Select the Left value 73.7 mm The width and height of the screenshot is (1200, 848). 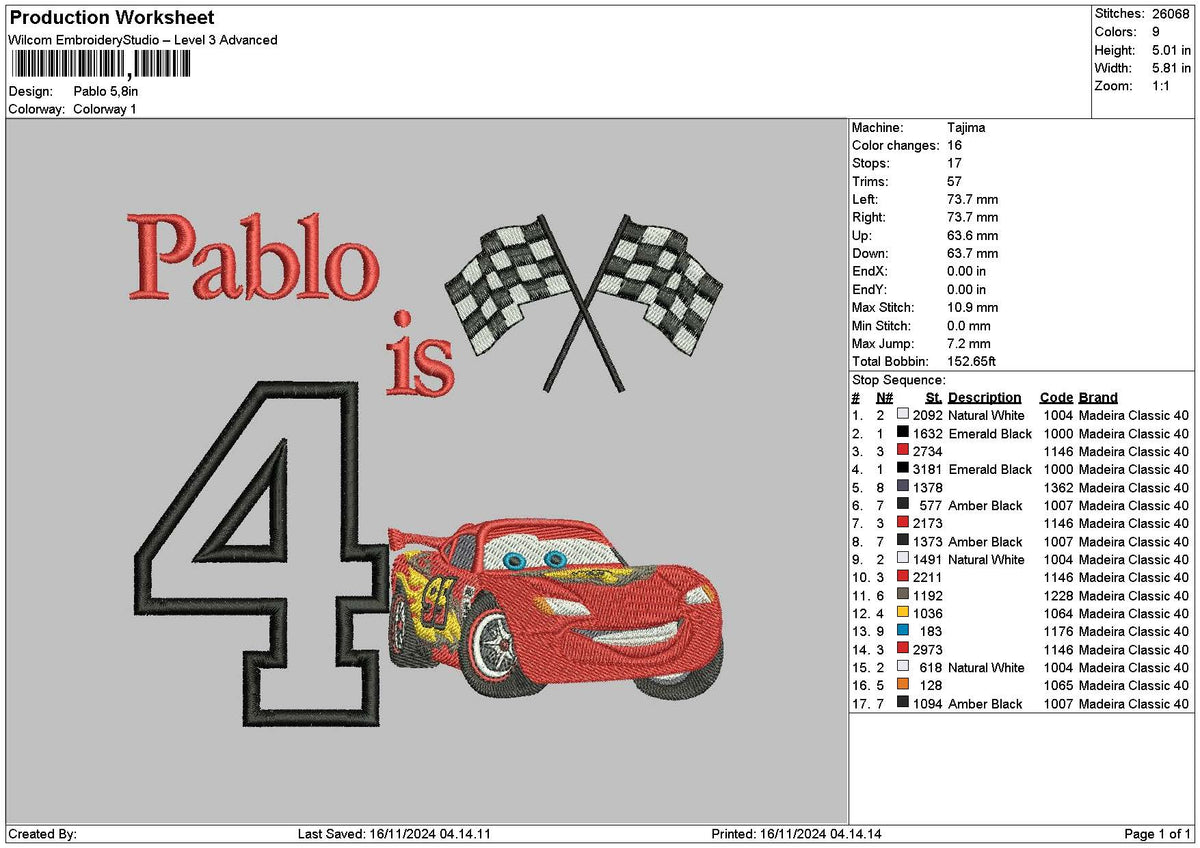coord(972,200)
